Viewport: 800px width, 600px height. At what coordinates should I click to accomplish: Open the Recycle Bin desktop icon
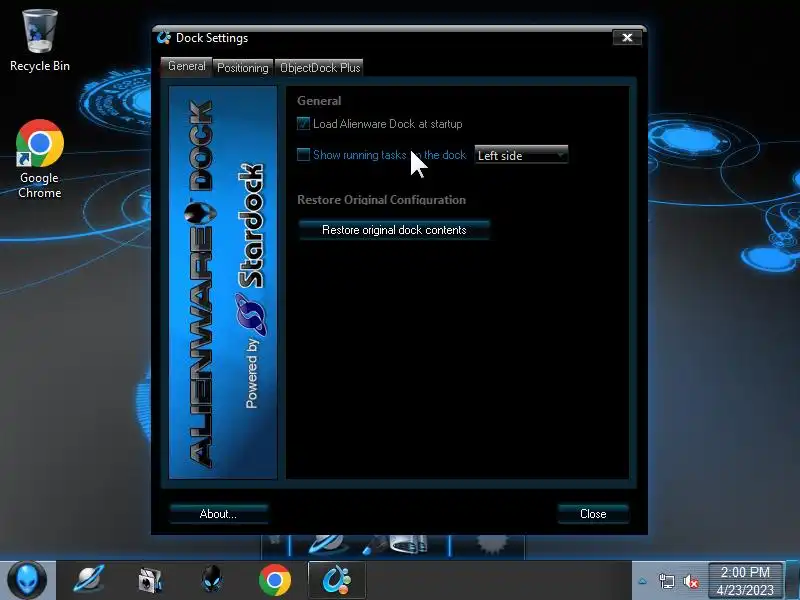pos(40,41)
